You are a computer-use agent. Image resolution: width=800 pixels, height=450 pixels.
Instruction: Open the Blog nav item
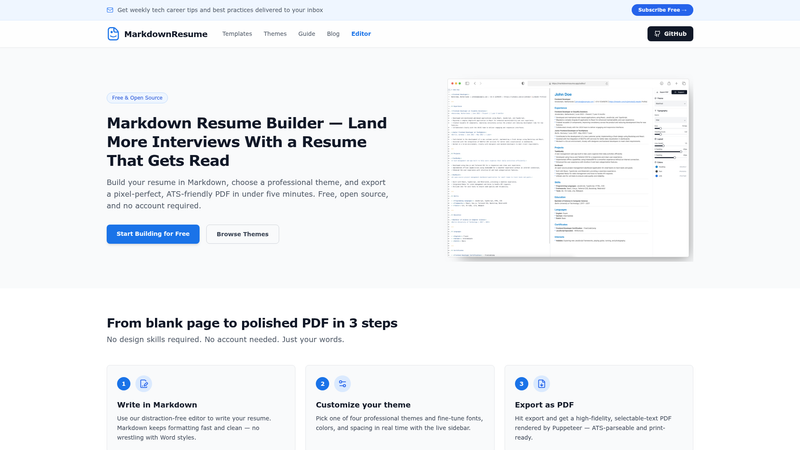coord(333,34)
